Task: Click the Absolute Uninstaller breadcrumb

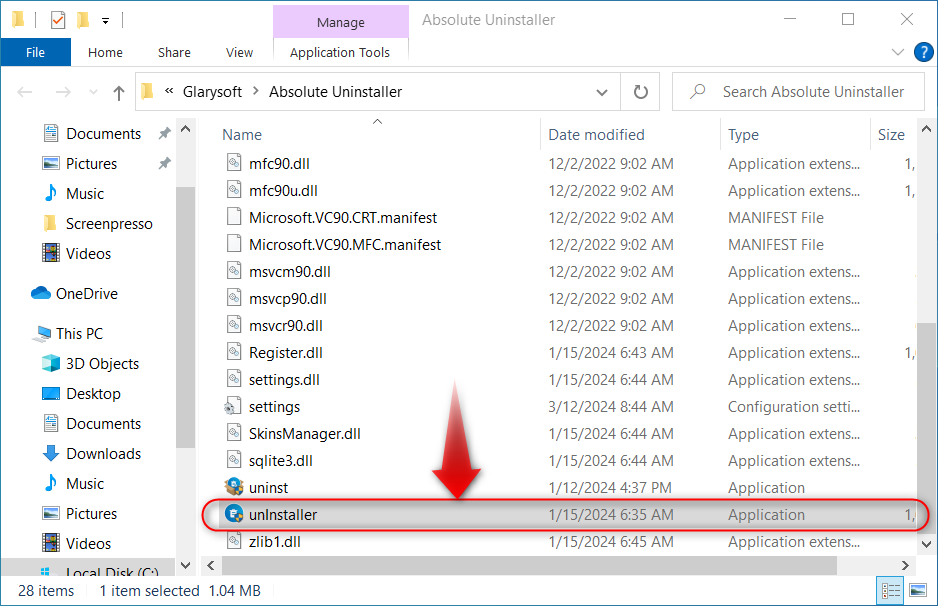Action: tap(336, 92)
